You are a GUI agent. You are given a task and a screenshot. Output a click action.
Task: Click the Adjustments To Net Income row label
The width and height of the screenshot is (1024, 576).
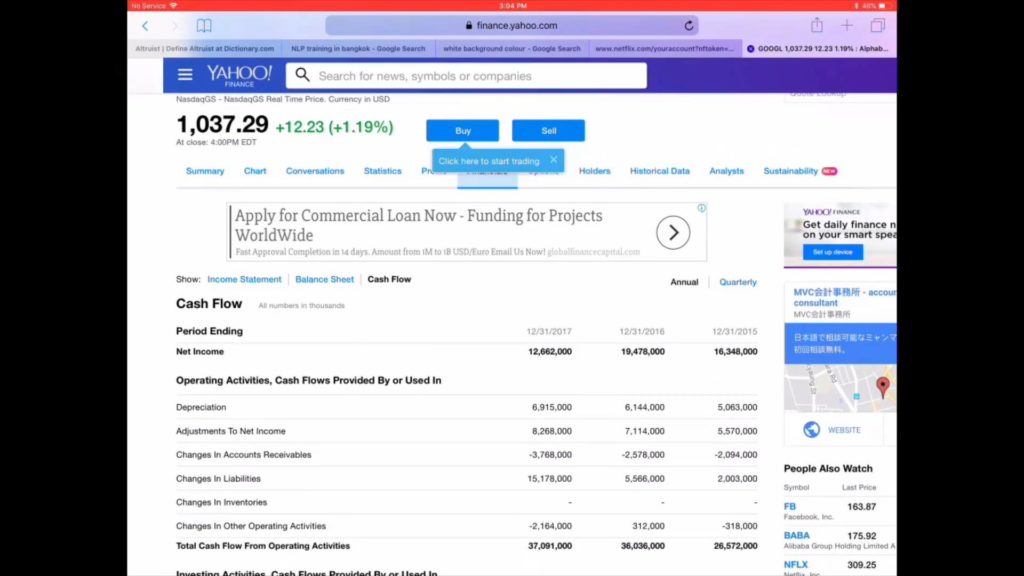point(231,431)
